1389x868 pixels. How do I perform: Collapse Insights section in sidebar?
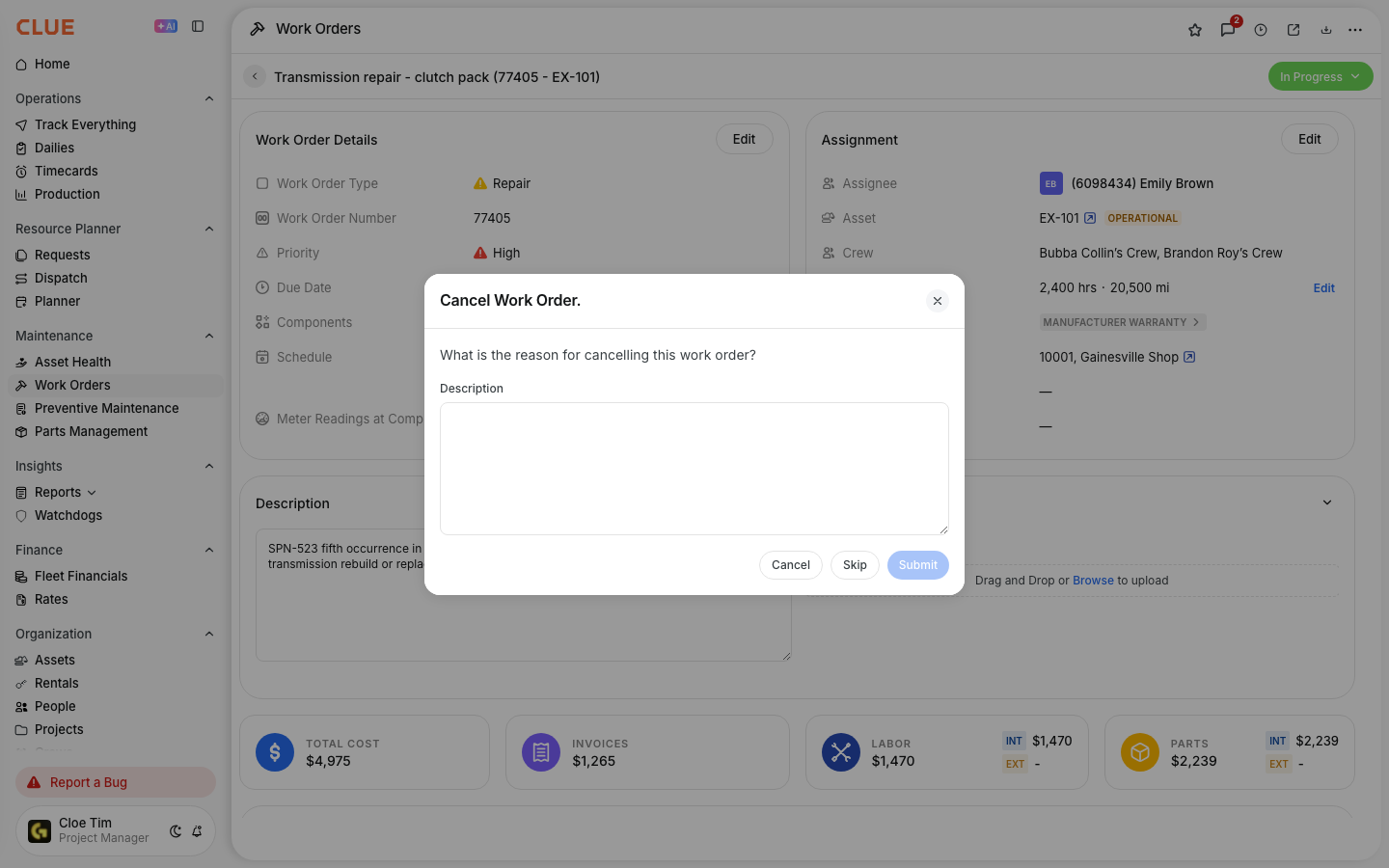209,466
